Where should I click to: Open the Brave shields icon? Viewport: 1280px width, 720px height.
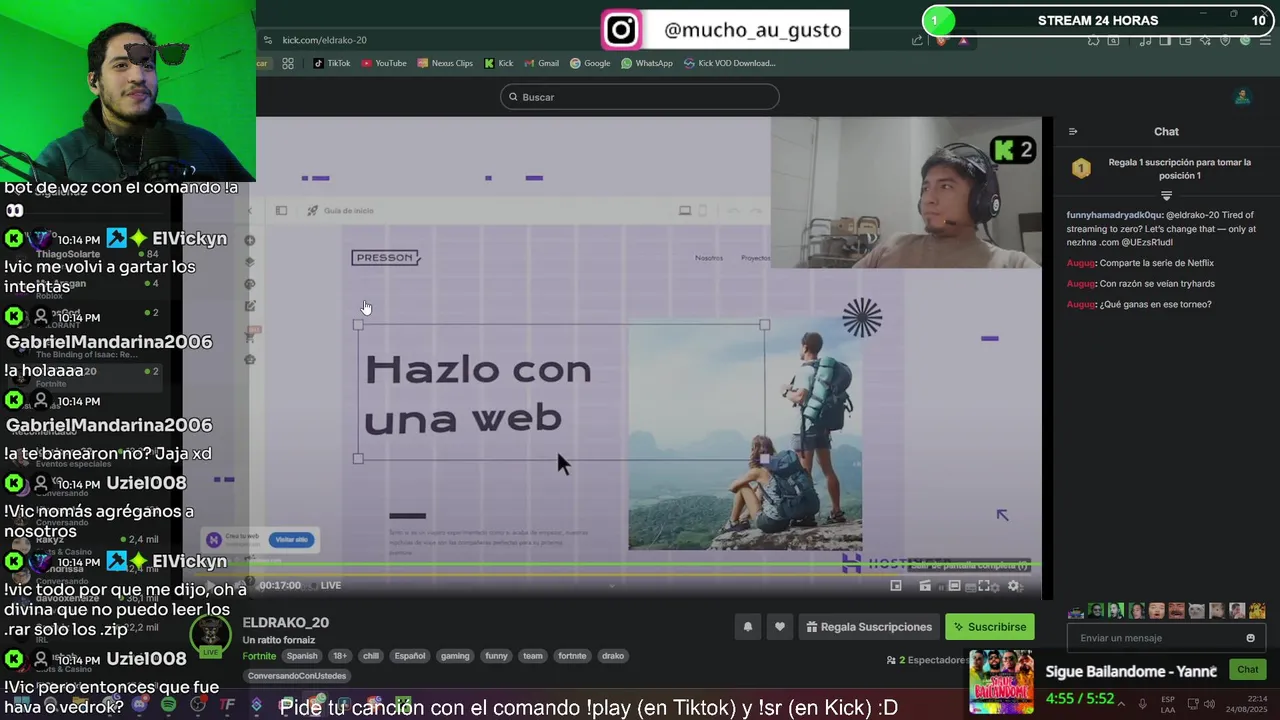(941, 40)
